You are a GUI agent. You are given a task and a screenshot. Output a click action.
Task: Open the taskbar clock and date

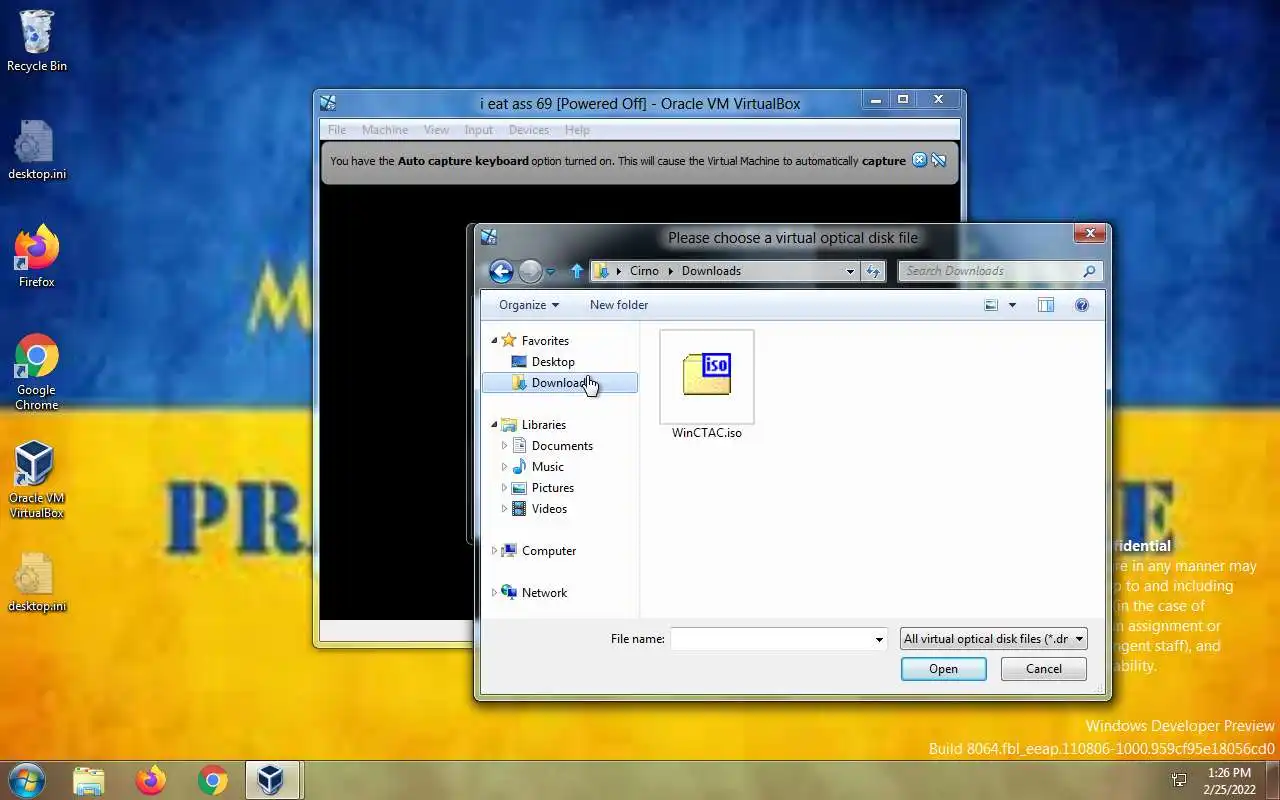[x=1229, y=781]
